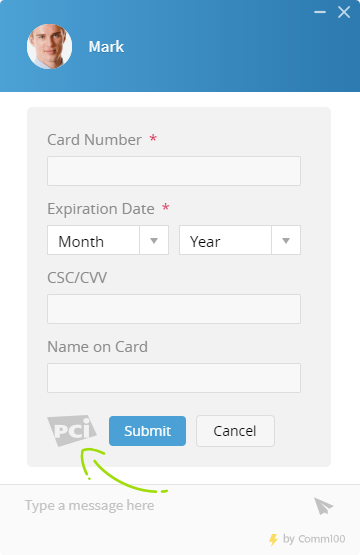The width and height of the screenshot is (360, 555).
Task: Click the agent name Mark
Action: point(106,47)
